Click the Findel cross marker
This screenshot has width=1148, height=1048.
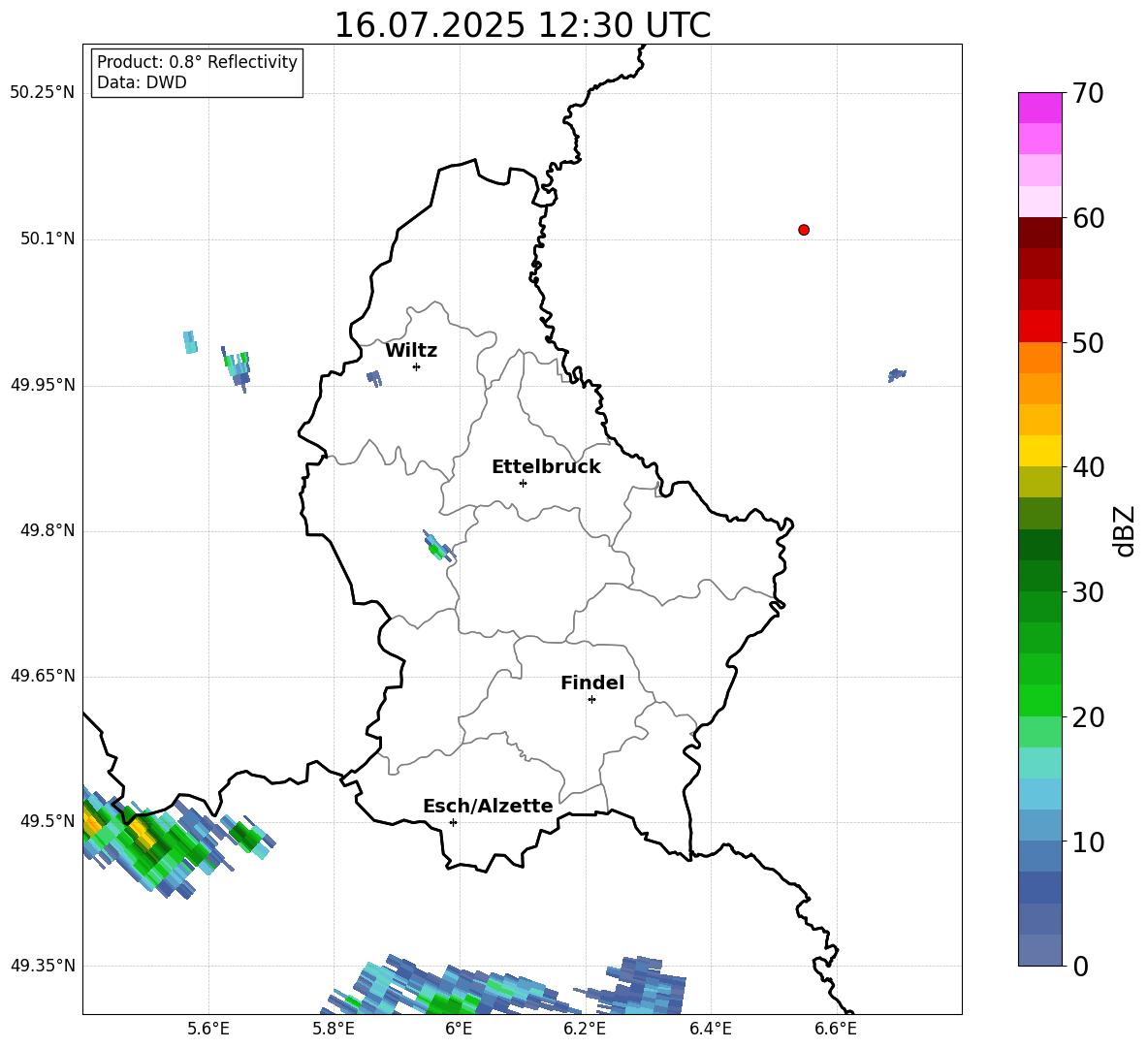[591, 700]
